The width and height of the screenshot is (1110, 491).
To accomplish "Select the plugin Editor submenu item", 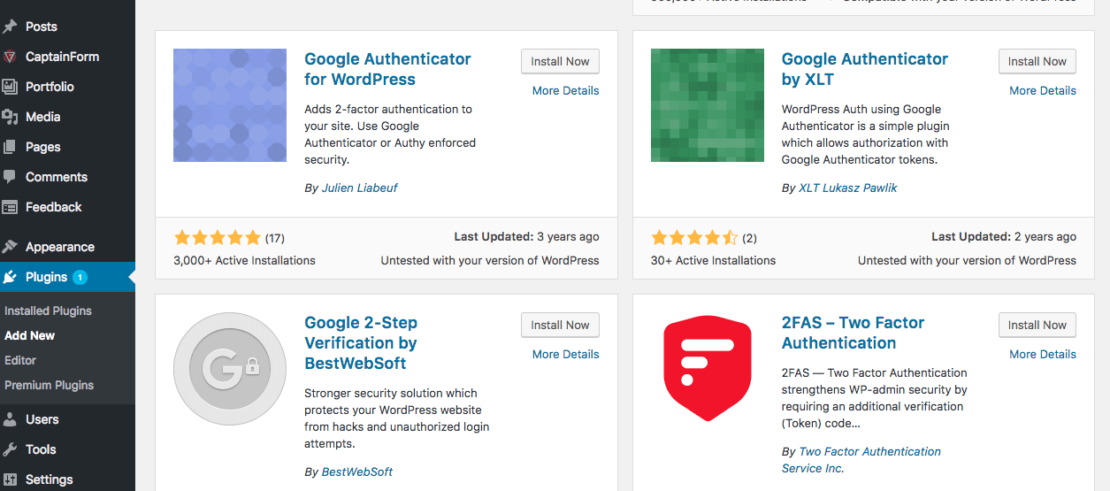I will (20, 360).
